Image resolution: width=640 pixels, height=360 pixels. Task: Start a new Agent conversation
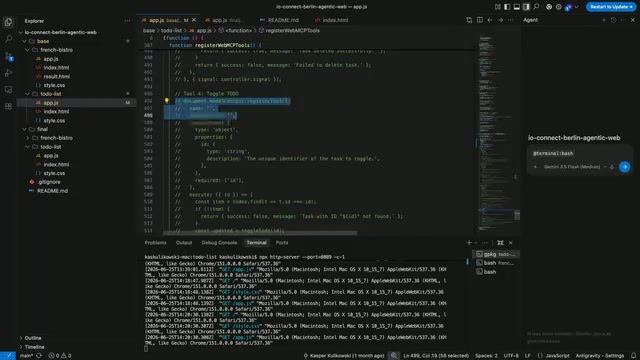click(604, 20)
